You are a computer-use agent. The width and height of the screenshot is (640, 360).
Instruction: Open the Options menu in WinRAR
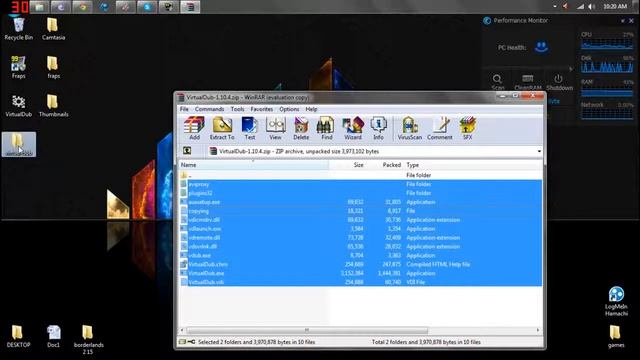pos(289,109)
